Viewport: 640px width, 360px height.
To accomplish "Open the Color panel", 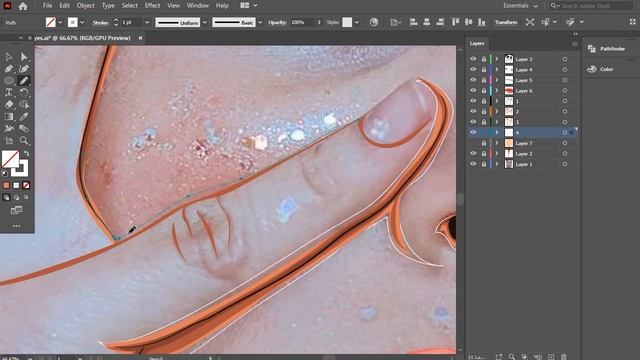I will pyautogui.click(x=600, y=69).
